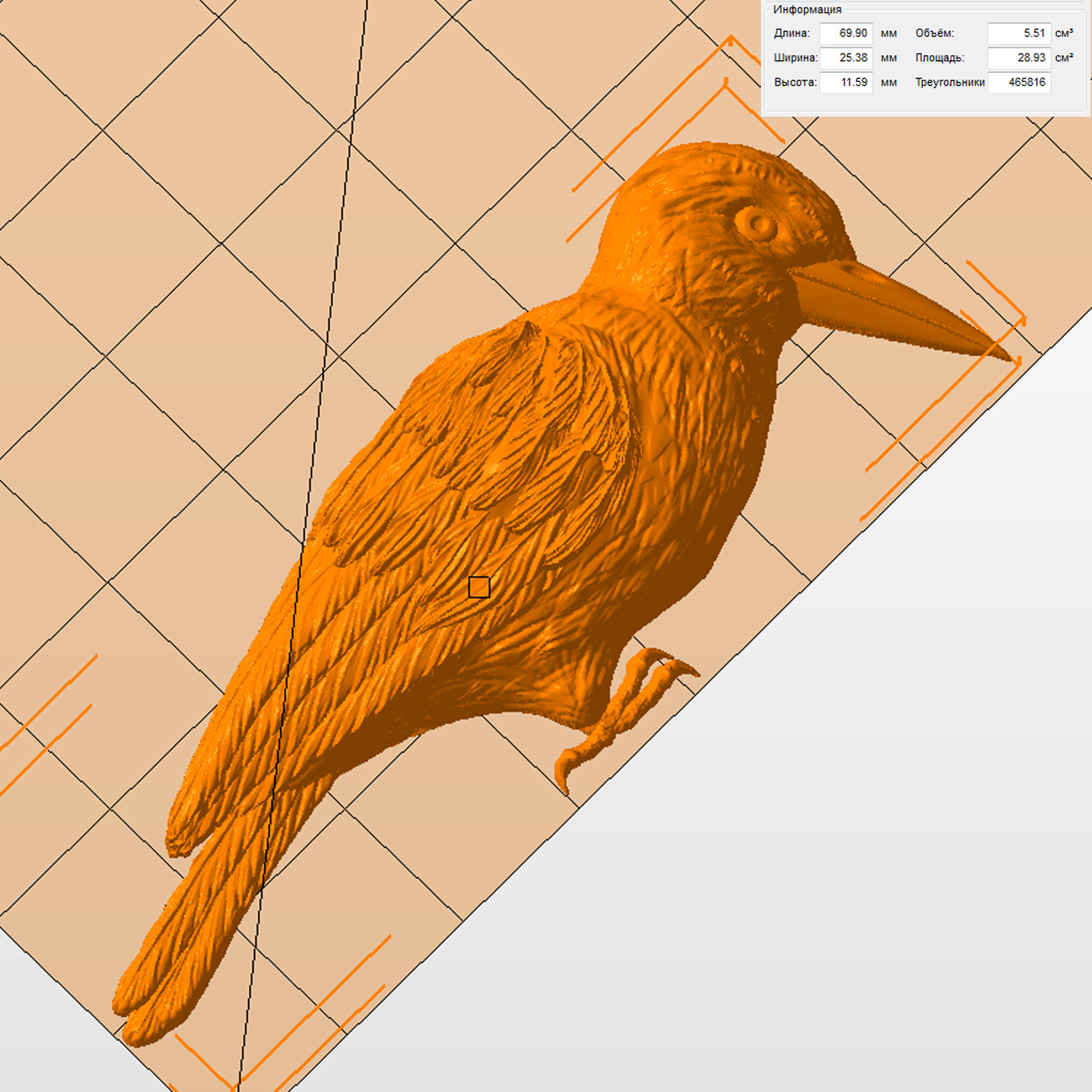Select the Площадь field showing 28.93
The image size is (1092, 1092).
click(x=1018, y=58)
